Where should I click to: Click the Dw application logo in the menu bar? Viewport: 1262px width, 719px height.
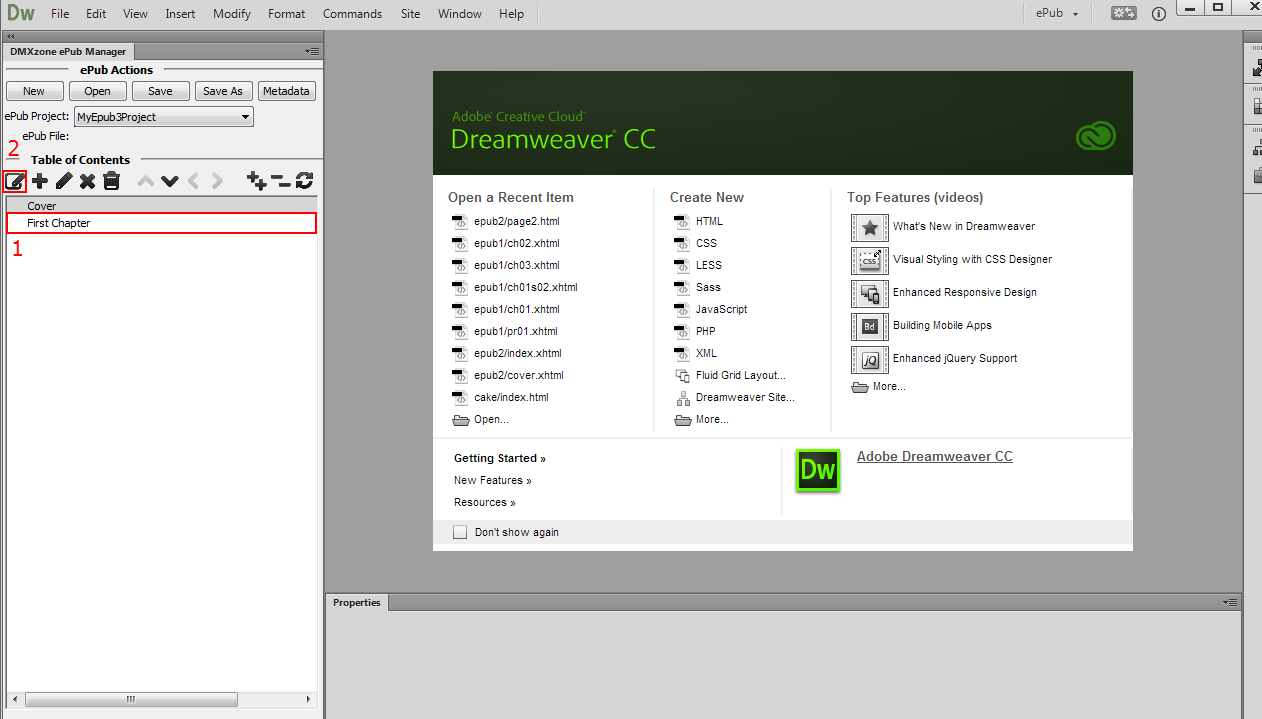21,13
